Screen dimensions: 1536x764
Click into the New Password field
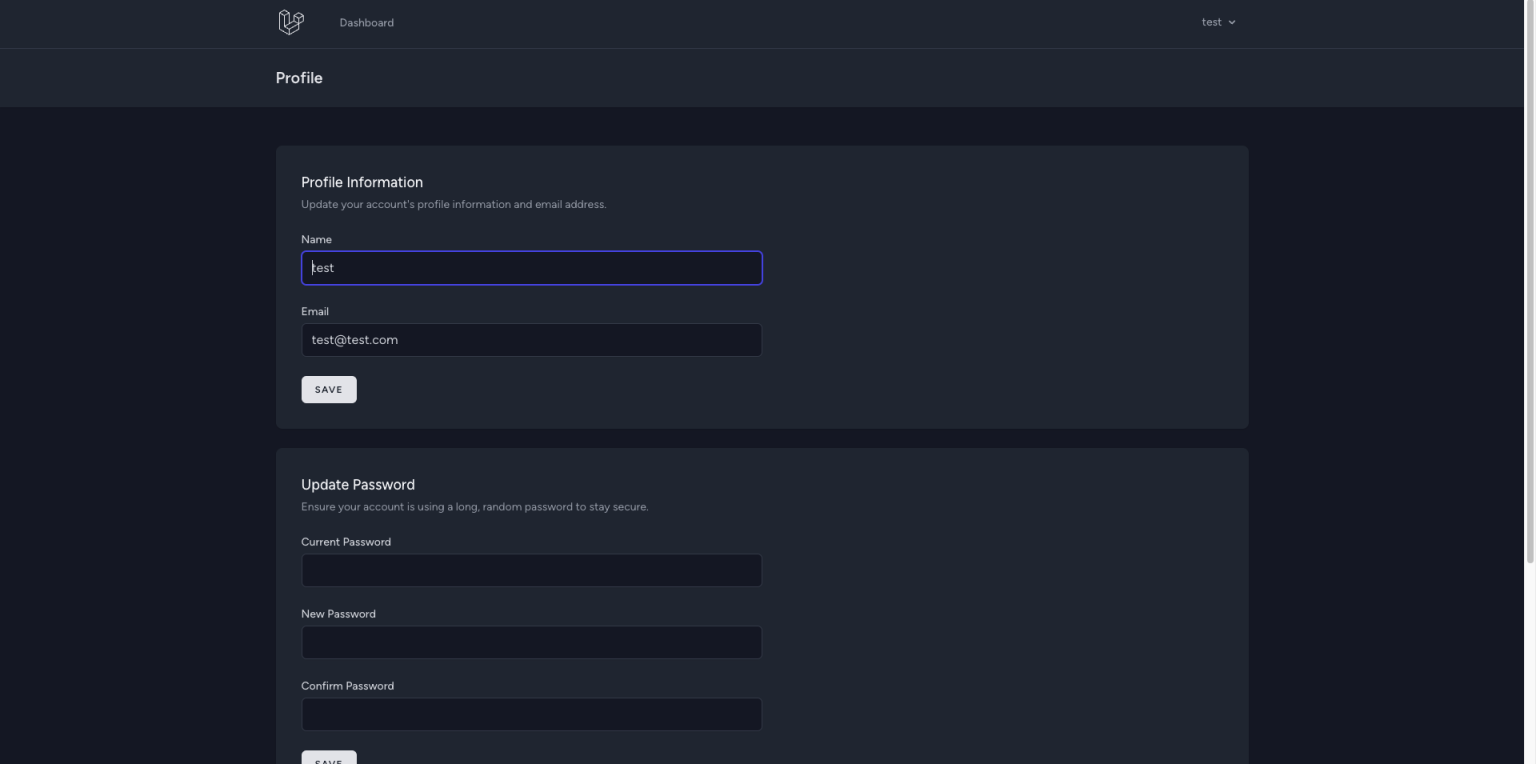(x=531, y=642)
